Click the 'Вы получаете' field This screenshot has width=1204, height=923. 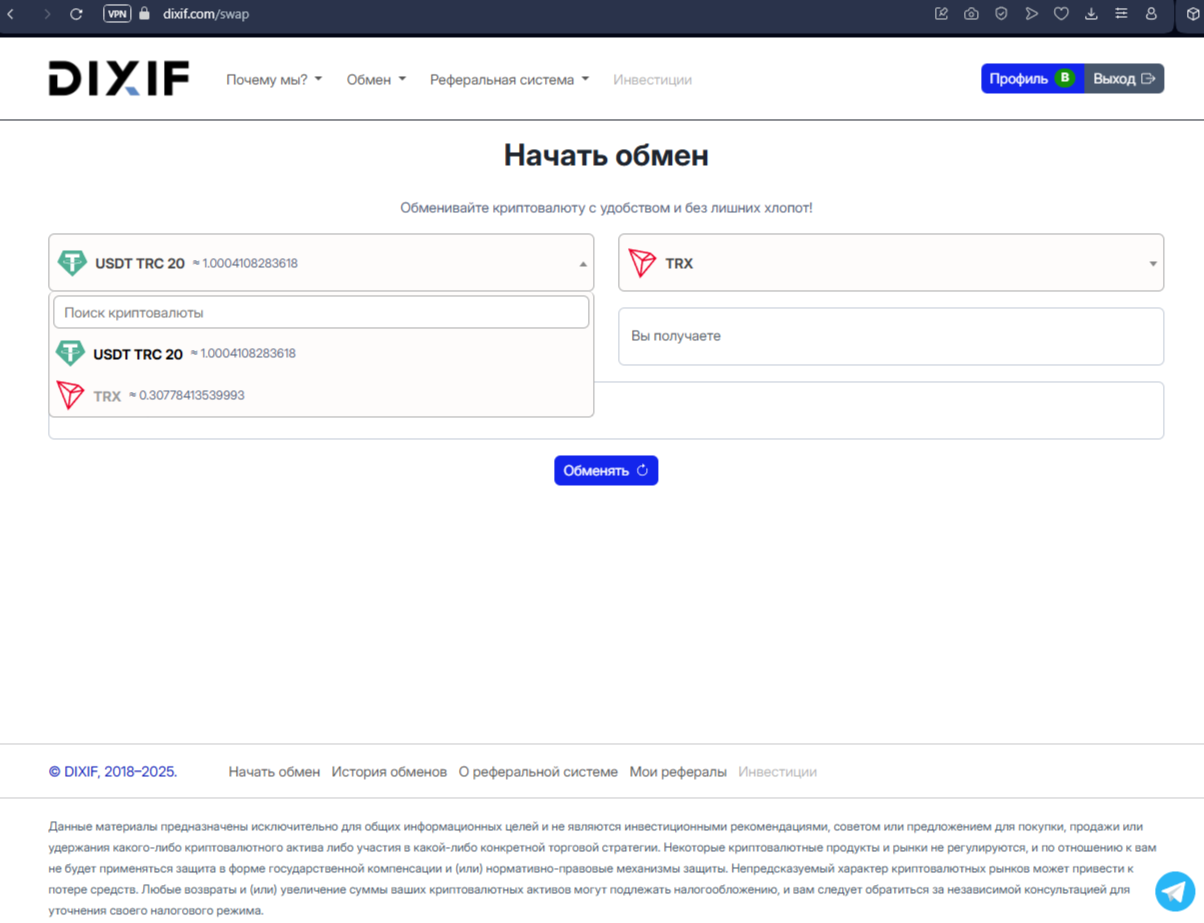[x=891, y=336]
